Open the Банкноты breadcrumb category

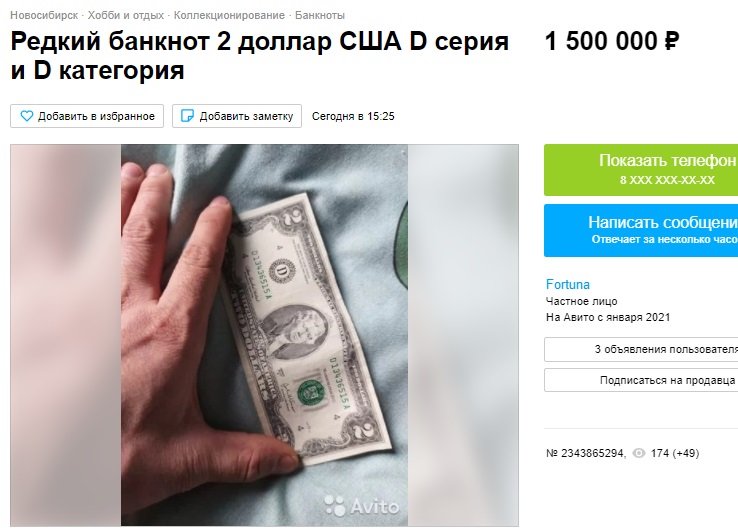[320, 15]
